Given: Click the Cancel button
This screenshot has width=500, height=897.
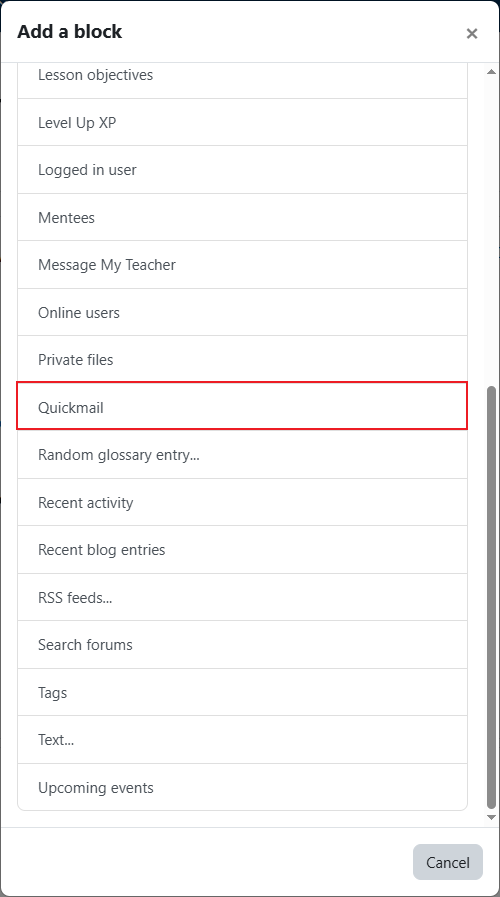Looking at the screenshot, I should 448,862.
